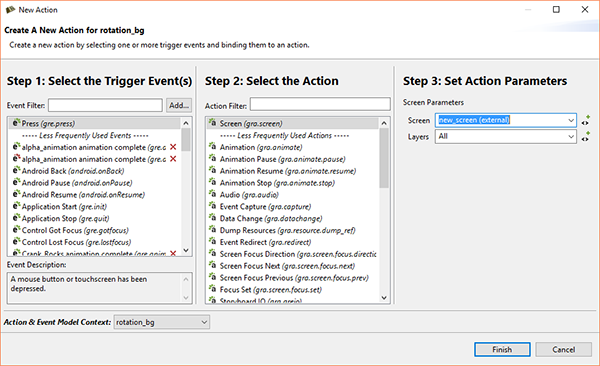This screenshot has height=366, width=600.
Task: Click the Control Lost Focus event icon
Action: pos(16,242)
